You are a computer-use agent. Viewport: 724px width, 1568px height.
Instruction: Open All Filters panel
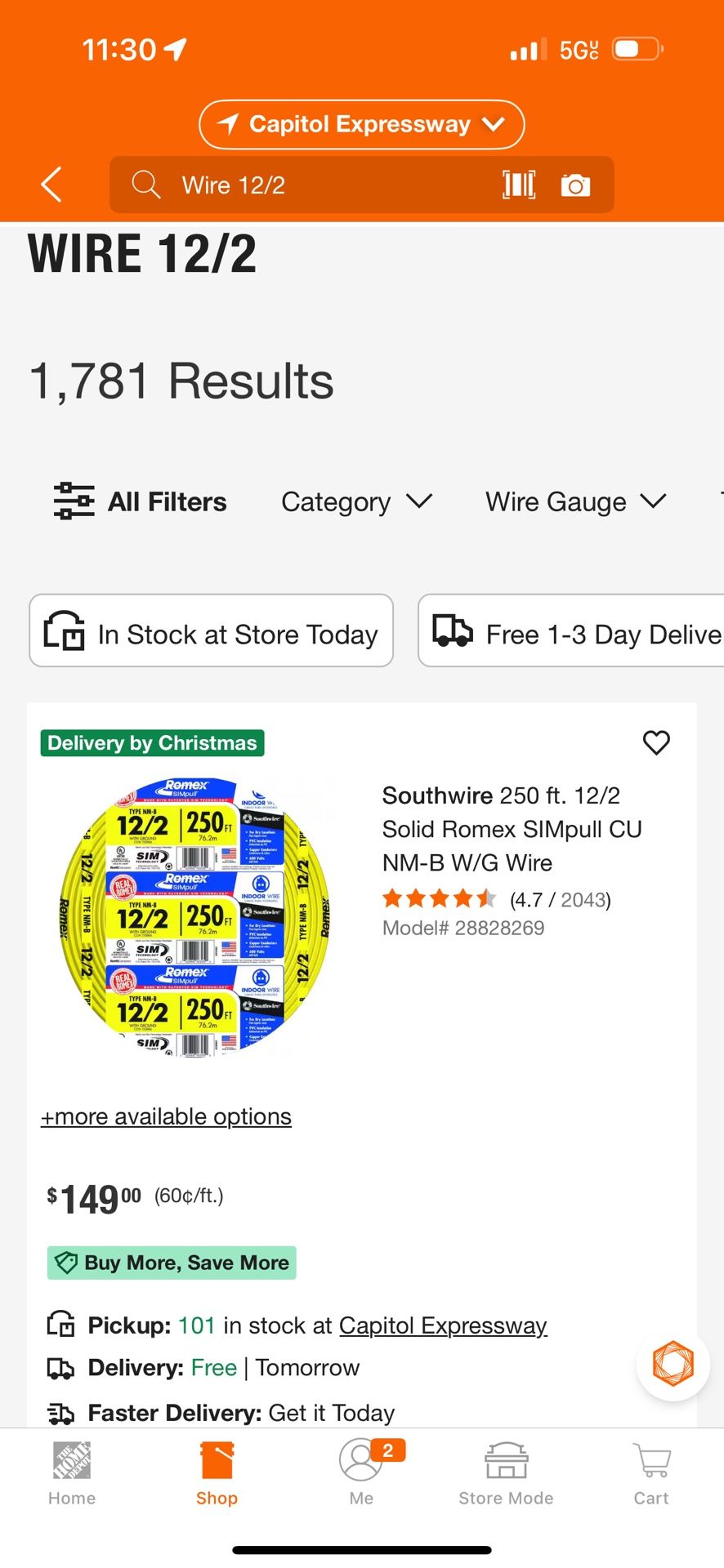(x=141, y=501)
